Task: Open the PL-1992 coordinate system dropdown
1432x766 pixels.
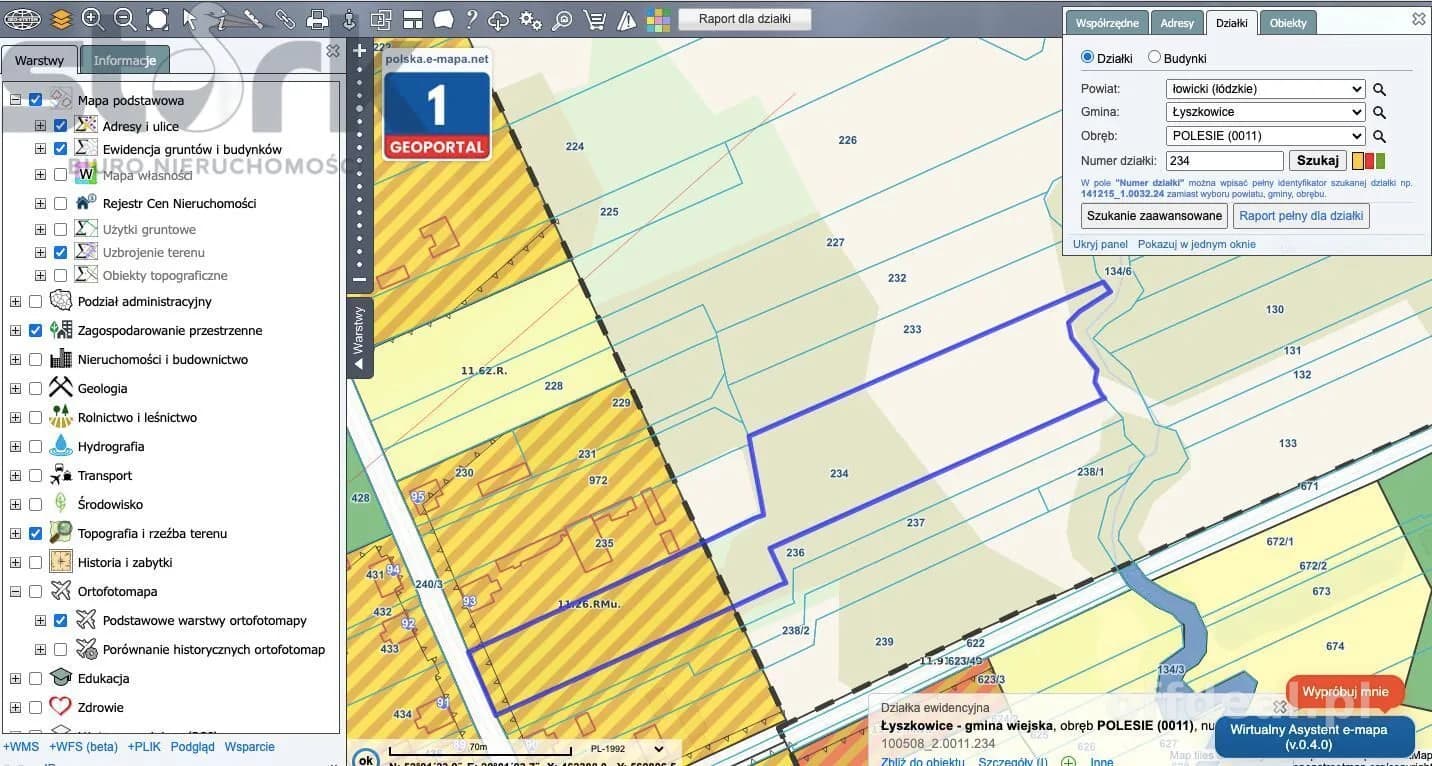Action: pos(628,748)
